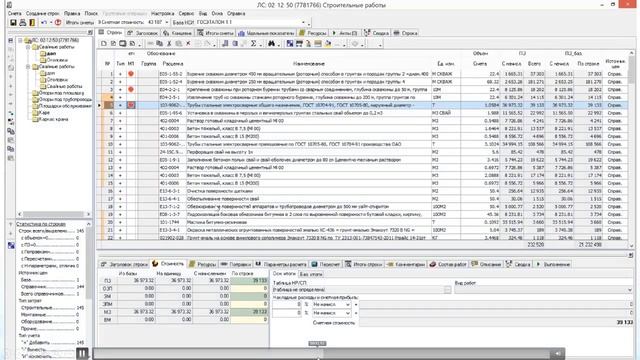The width and height of the screenshot is (640, 360).
Task: Click the browse button beside Таблица НР/СП field
Action: (x=447, y=290)
